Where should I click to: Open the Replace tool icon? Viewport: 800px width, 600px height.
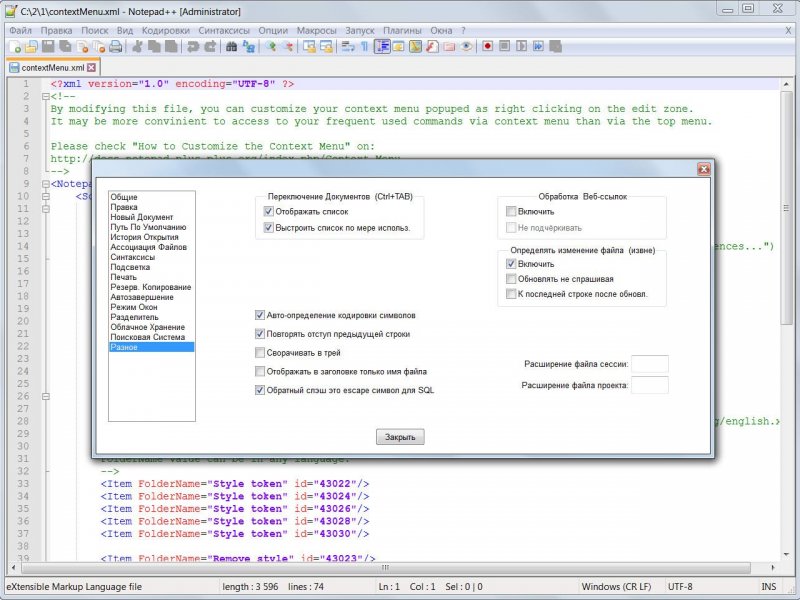(248, 47)
